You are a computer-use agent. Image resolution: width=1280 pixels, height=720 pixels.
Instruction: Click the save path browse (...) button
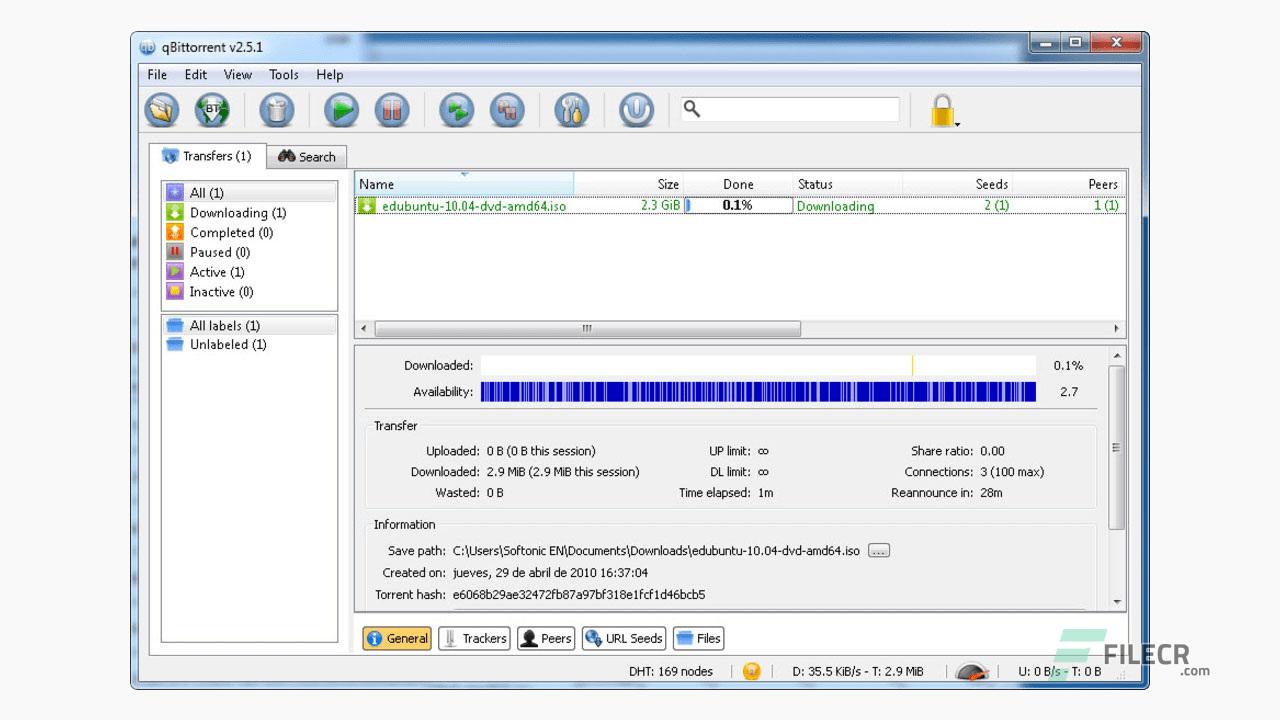(x=878, y=551)
